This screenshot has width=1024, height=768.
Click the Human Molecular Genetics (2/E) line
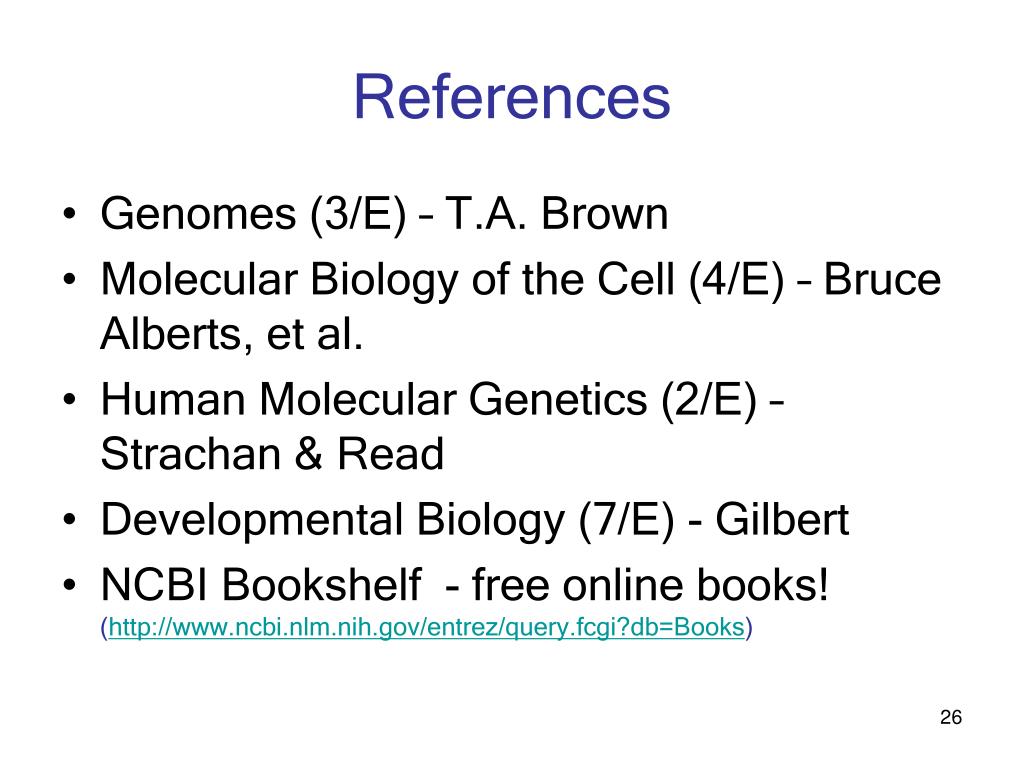coord(443,400)
